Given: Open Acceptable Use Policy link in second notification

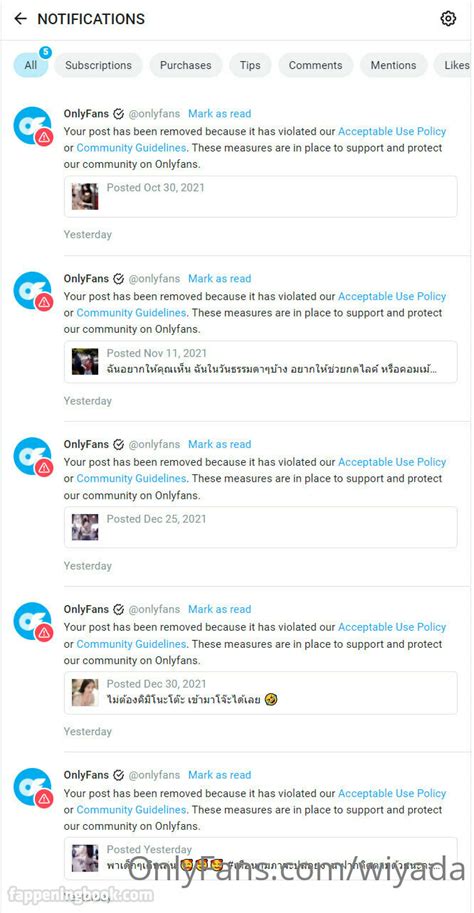Looking at the screenshot, I should coord(392,296).
